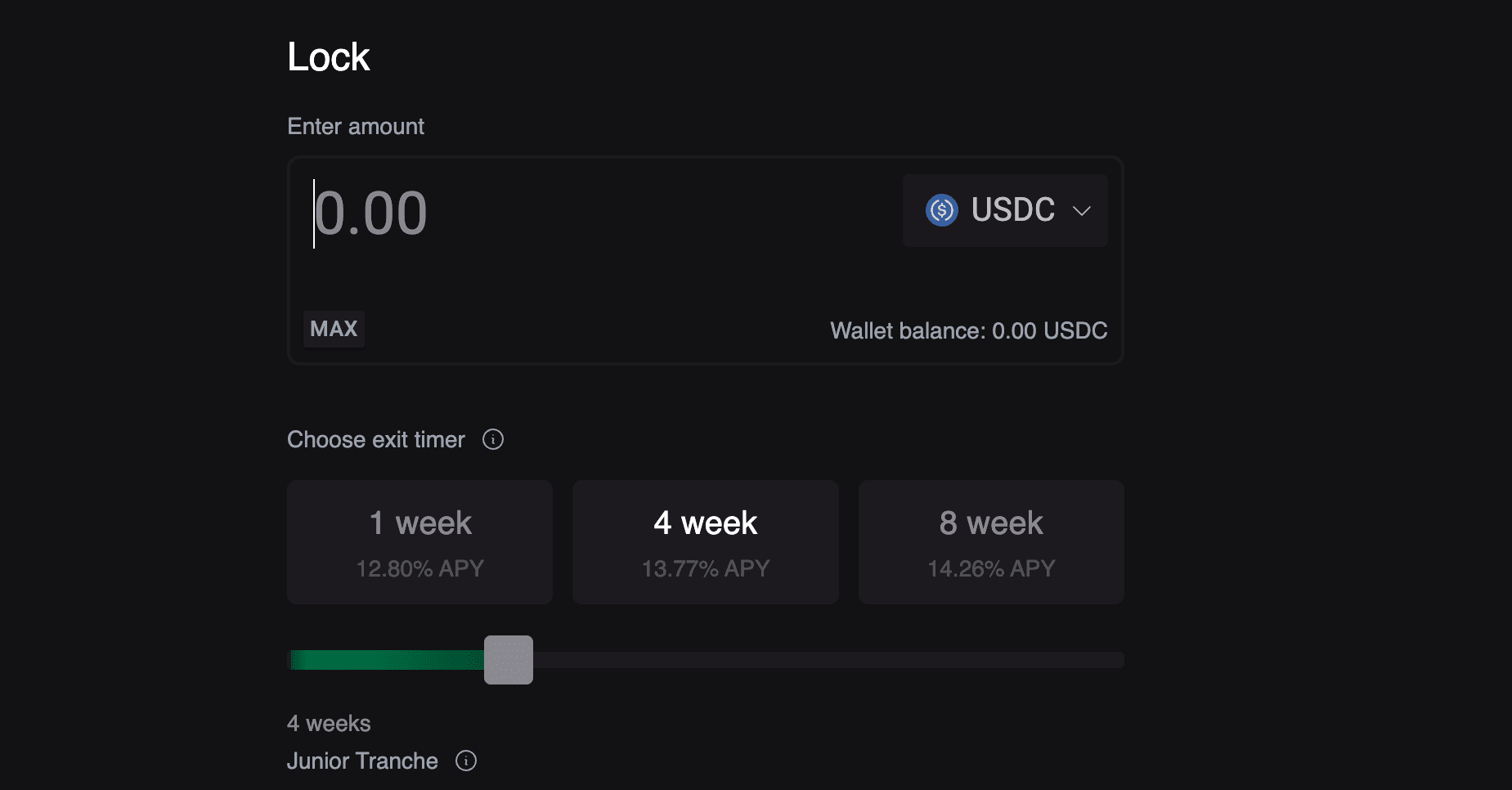Click the green filled slider portion
This screenshot has width=1512, height=790.
point(387,660)
